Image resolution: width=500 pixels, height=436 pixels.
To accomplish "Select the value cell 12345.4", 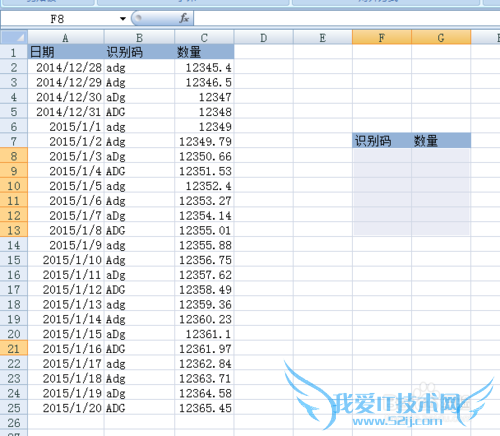I will tap(204, 67).
